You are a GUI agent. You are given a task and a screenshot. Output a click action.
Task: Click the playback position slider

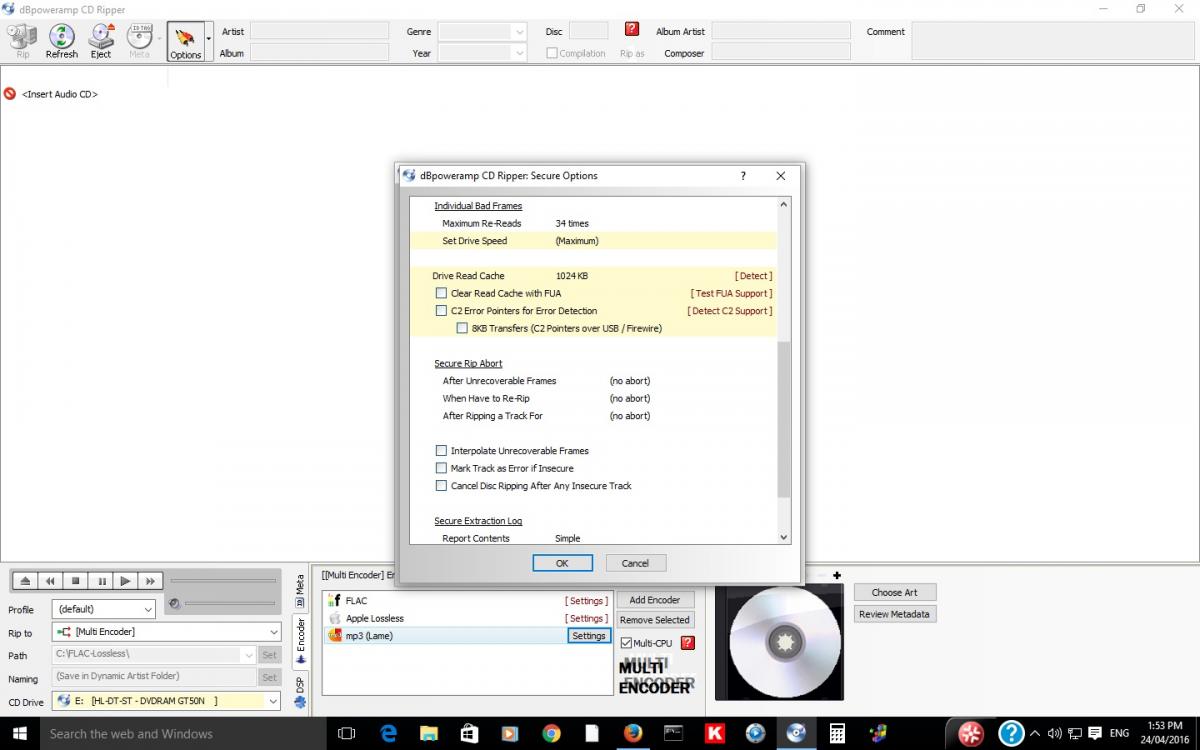coord(223,581)
